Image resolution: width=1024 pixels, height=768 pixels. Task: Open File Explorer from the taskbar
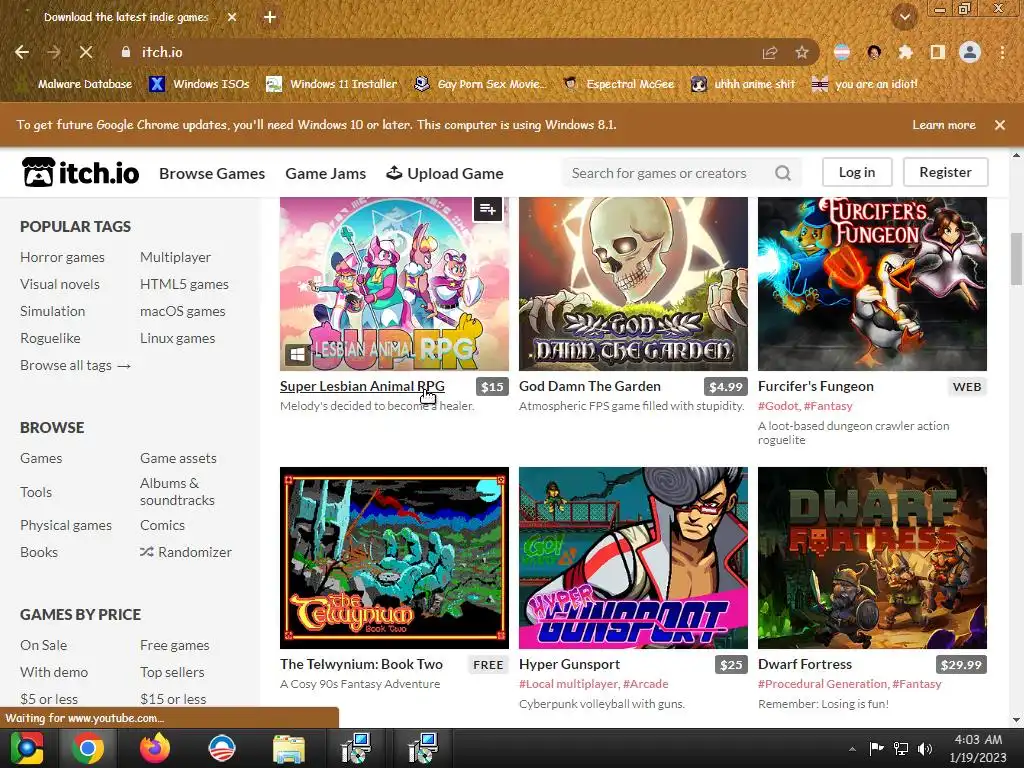(288, 748)
